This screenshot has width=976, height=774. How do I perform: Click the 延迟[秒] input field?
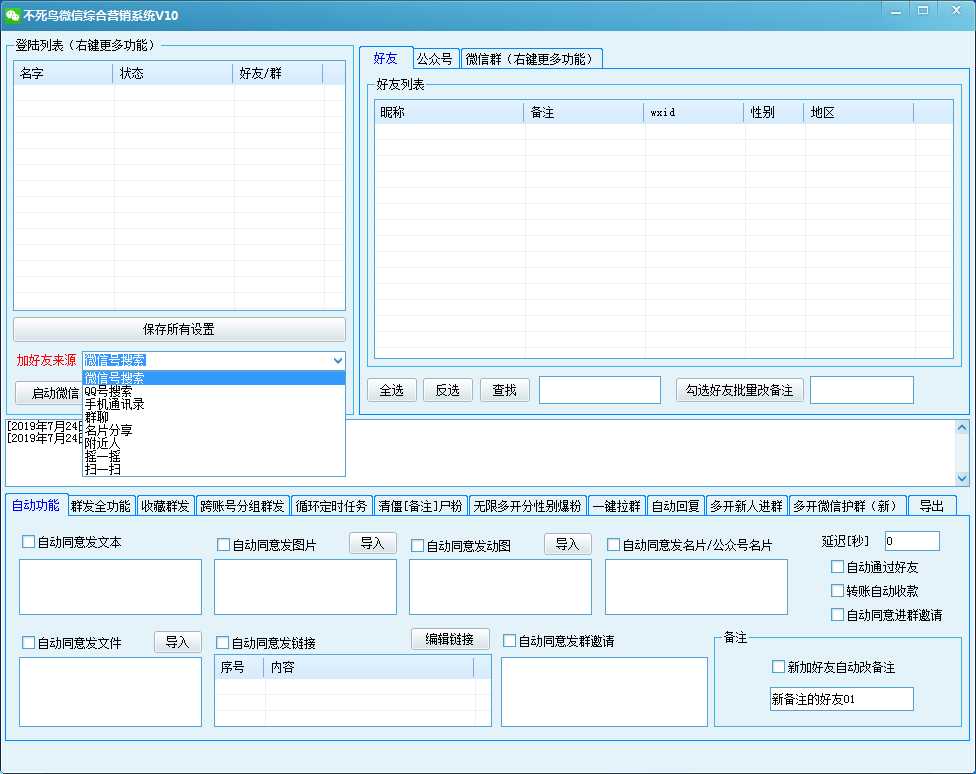pyautogui.click(x=911, y=541)
